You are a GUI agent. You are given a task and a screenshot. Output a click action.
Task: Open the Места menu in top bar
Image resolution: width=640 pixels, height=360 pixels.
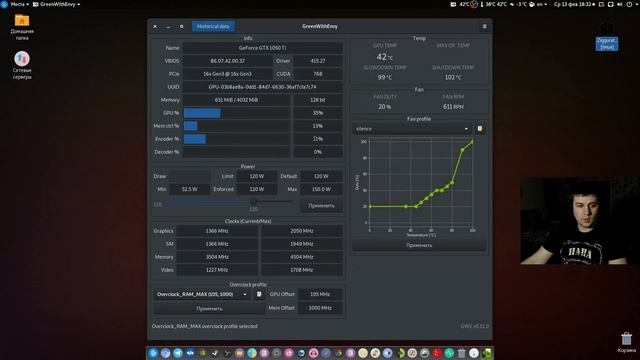[20, 4]
